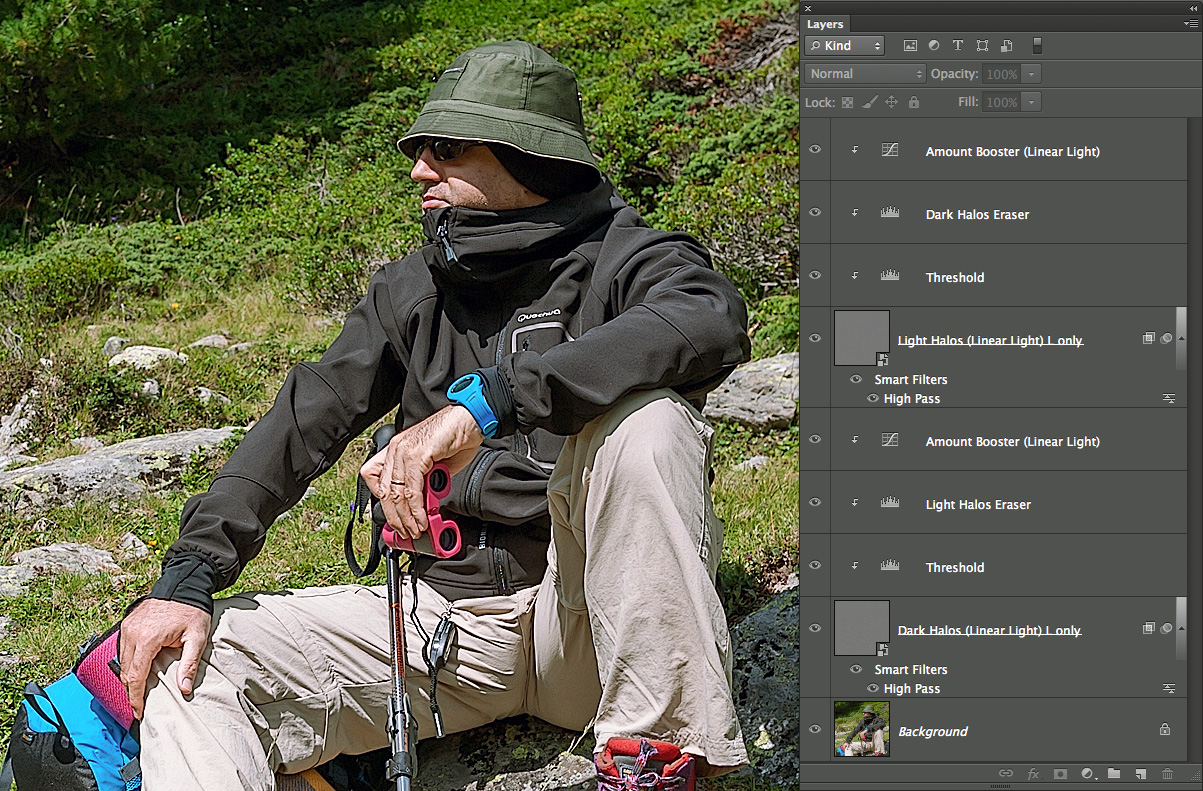The width and height of the screenshot is (1203, 791).
Task: Click lock transparent pixels icon
Action: point(847,102)
